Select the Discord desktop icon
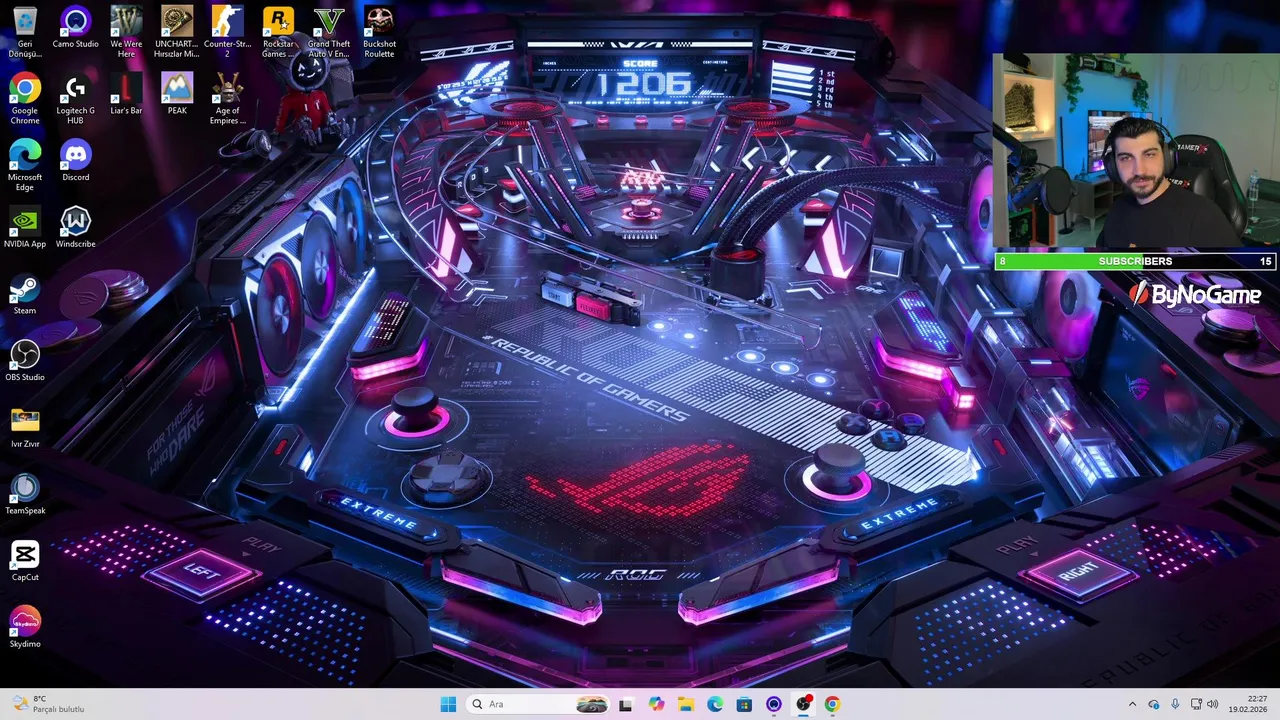1280x720 pixels. (x=75, y=161)
